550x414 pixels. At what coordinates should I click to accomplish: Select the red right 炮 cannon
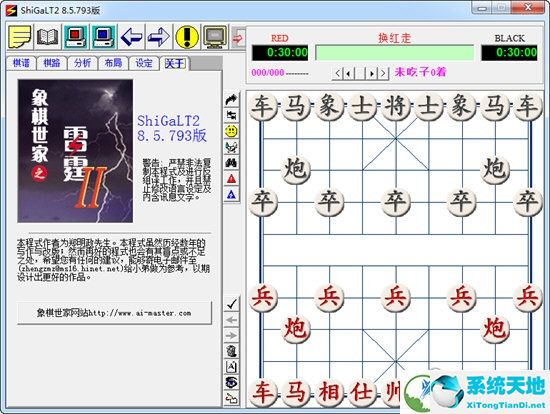coord(495,329)
